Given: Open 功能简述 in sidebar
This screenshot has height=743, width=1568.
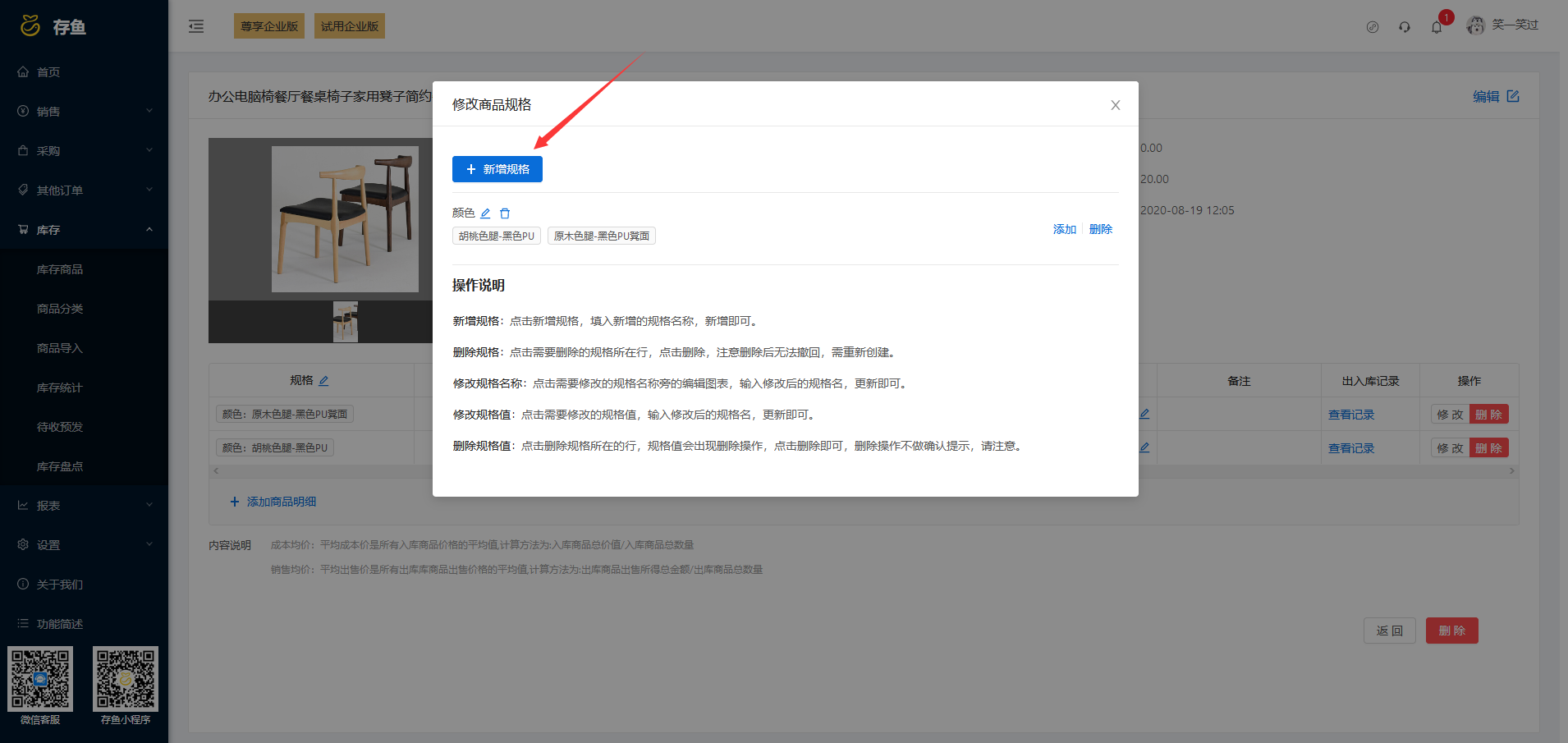Looking at the screenshot, I should click(x=84, y=624).
